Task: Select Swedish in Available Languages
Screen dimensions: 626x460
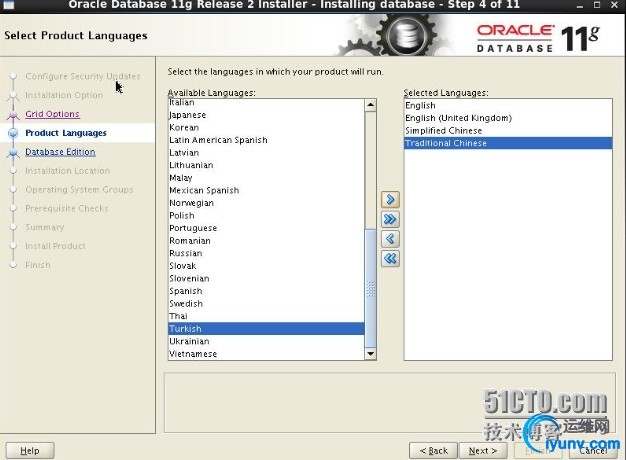Action: tap(266, 303)
